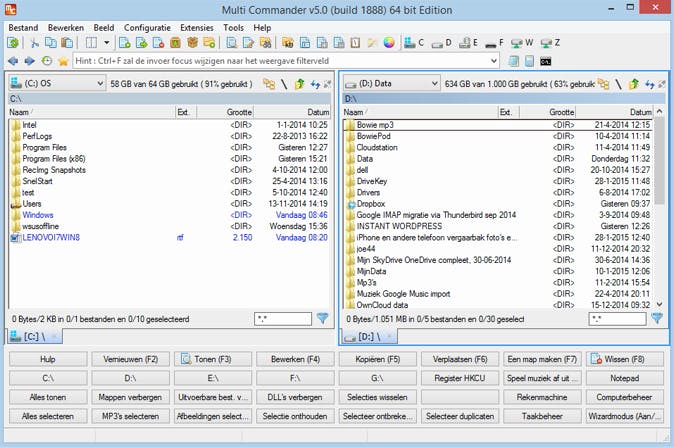Viewport: 674px width, 447px height.
Task: Click the color wheel icon in toolbar
Action: pos(389,43)
